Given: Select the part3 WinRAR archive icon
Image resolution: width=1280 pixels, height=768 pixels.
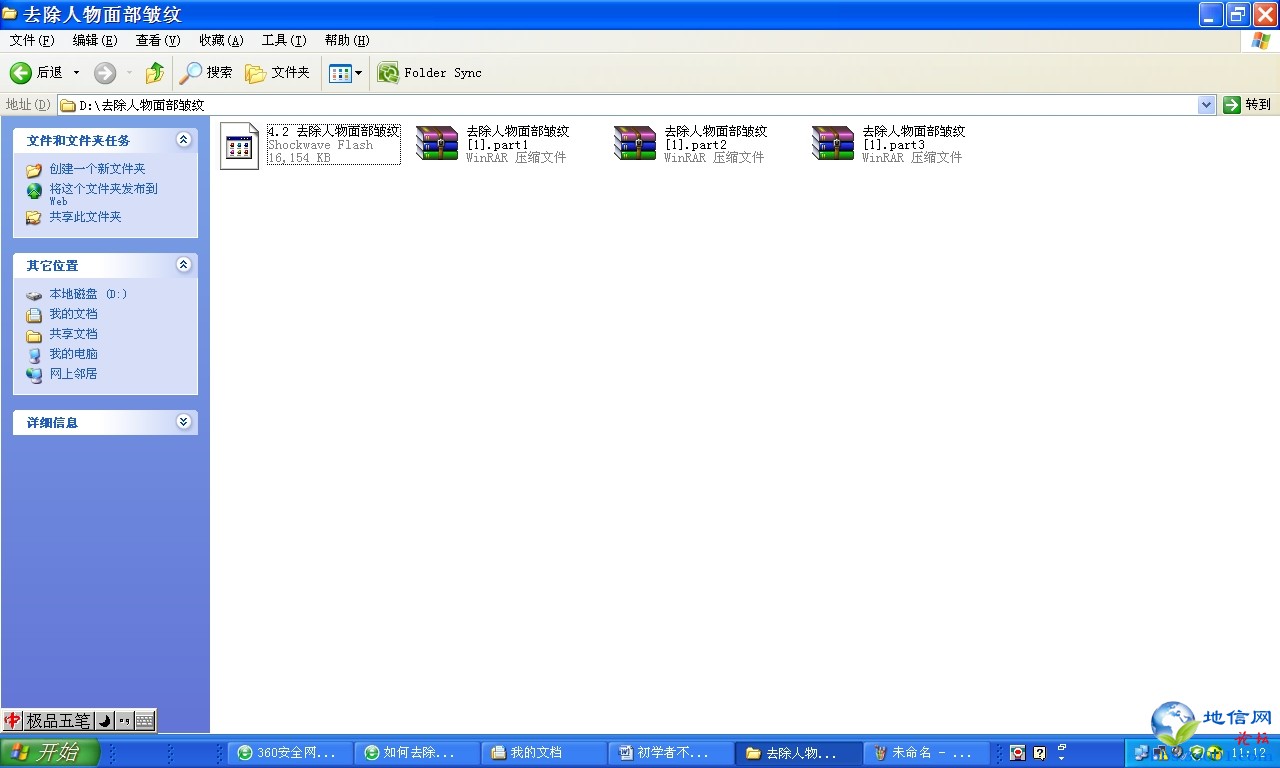Looking at the screenshot, I should (833, 144).
